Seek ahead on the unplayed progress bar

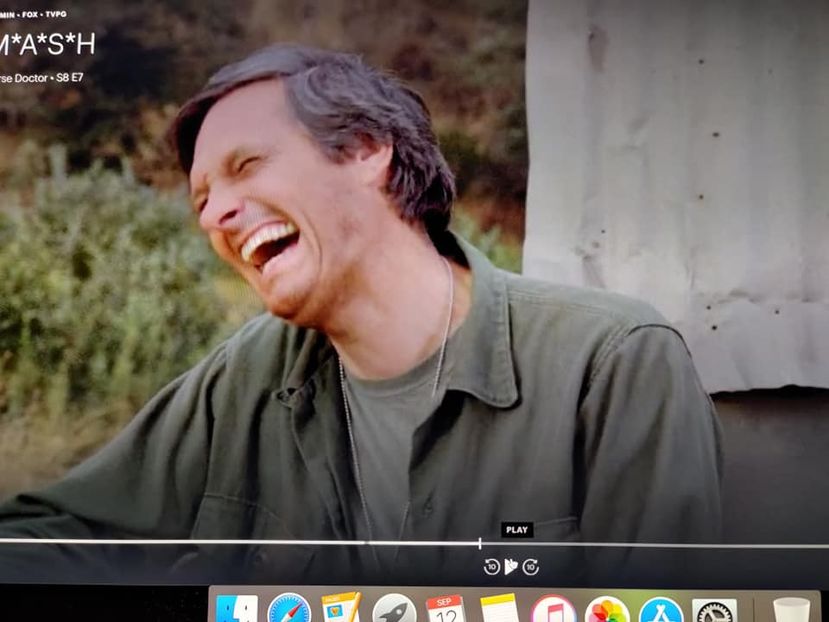(x=656, y=545)
